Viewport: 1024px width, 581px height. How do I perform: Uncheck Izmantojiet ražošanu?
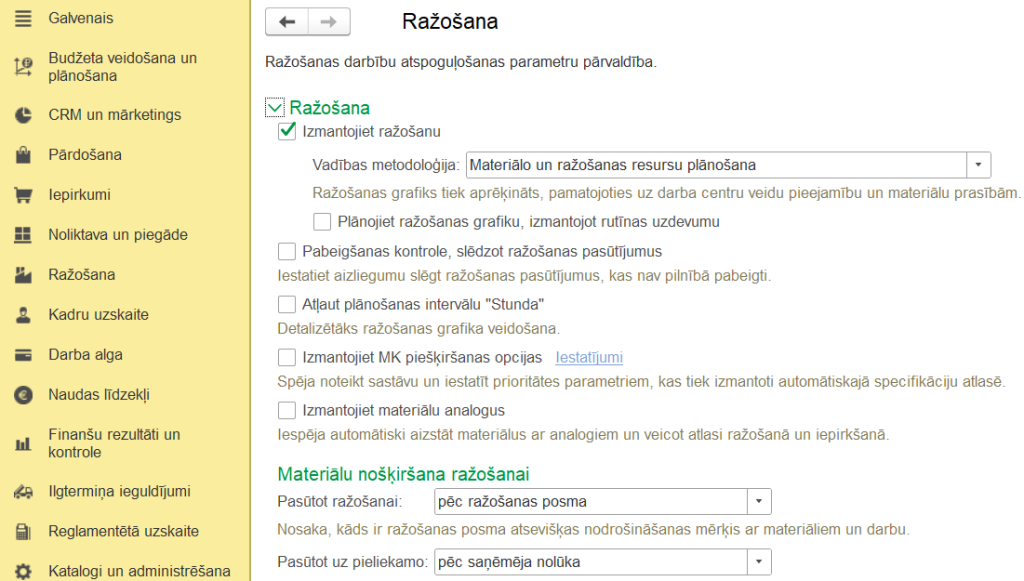[286, 131]
